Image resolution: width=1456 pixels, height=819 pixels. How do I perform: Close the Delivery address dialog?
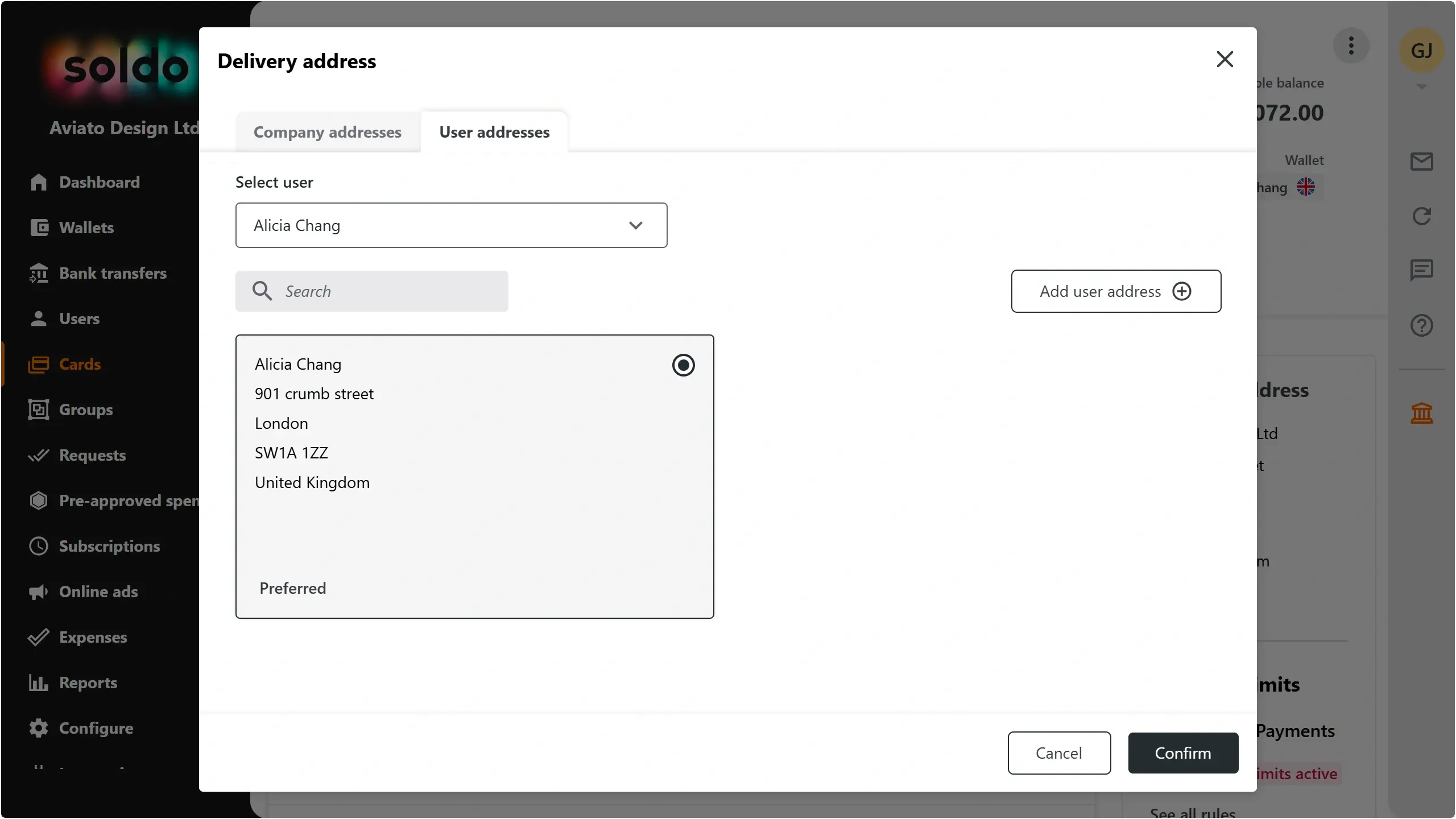[x=1225, y=59]
